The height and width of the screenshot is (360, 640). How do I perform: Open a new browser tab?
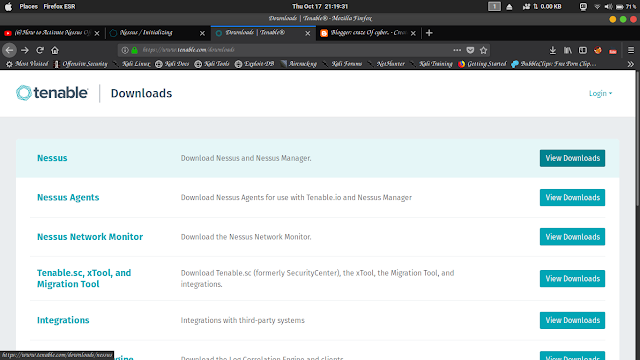pos(429,33)
